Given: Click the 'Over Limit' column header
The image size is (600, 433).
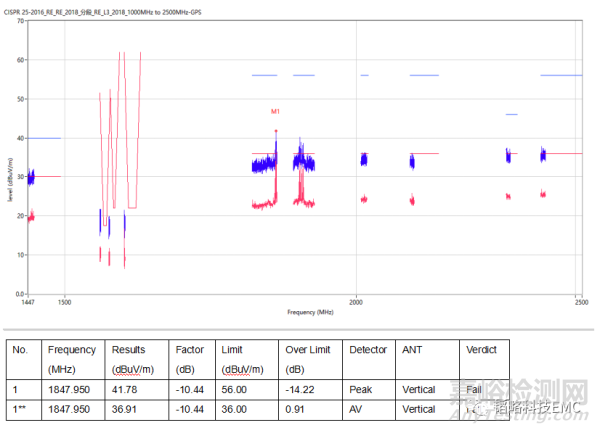Looking at the screenshot, I should (309, 350).
